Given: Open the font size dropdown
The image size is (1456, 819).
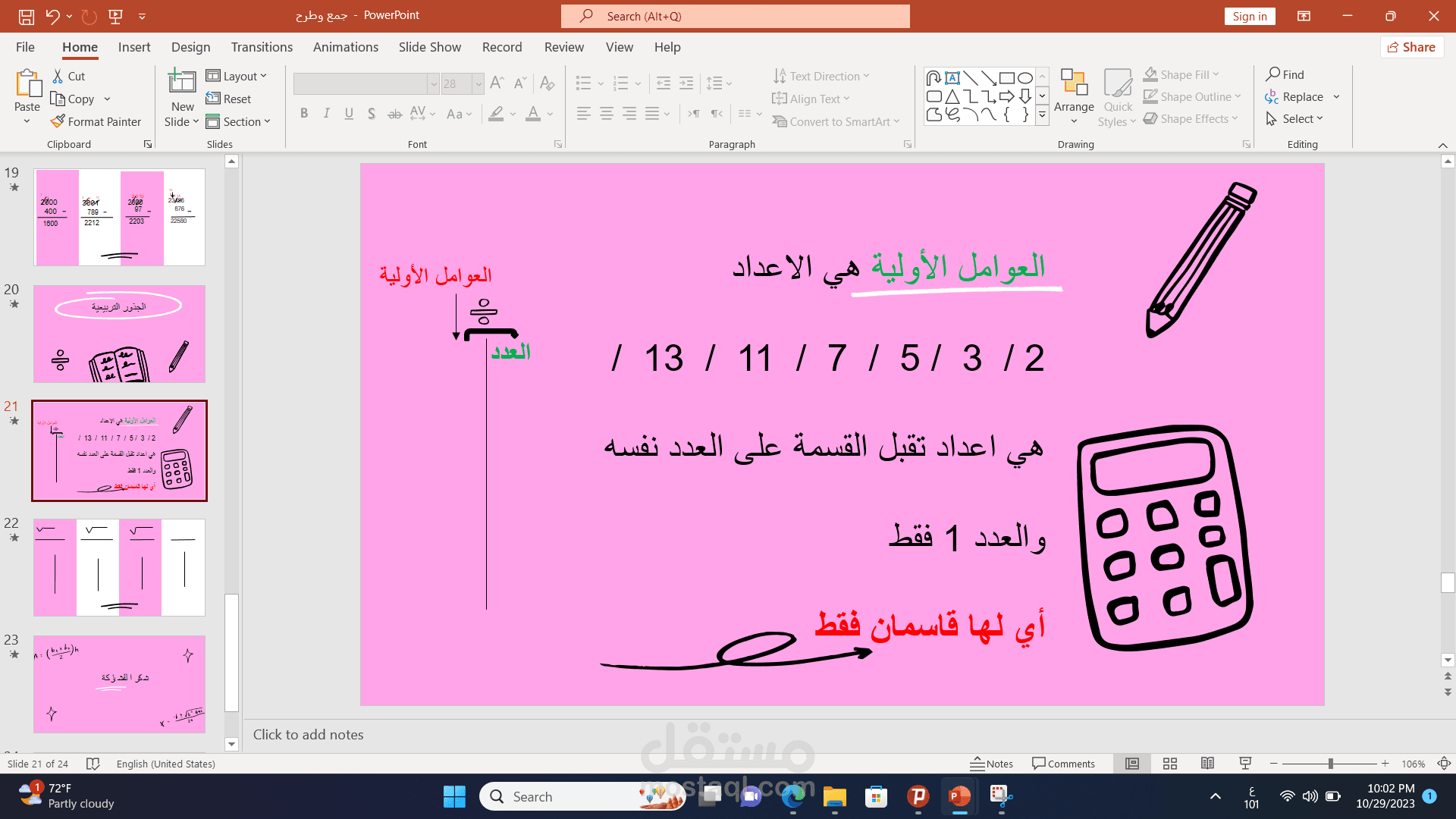Looking at the screenshot, I should pyautogui.click(x=478, y=83).
